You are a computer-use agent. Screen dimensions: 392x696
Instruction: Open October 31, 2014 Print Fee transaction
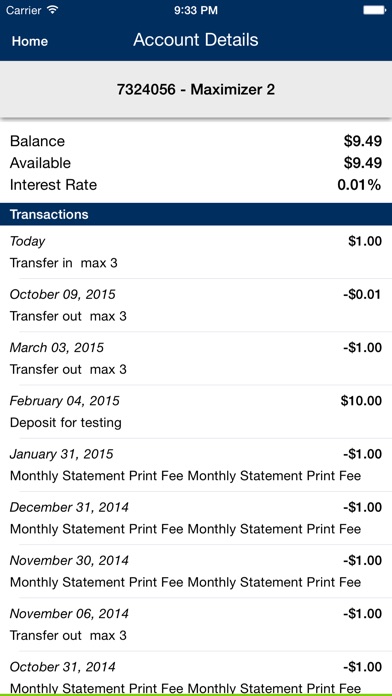196,673
